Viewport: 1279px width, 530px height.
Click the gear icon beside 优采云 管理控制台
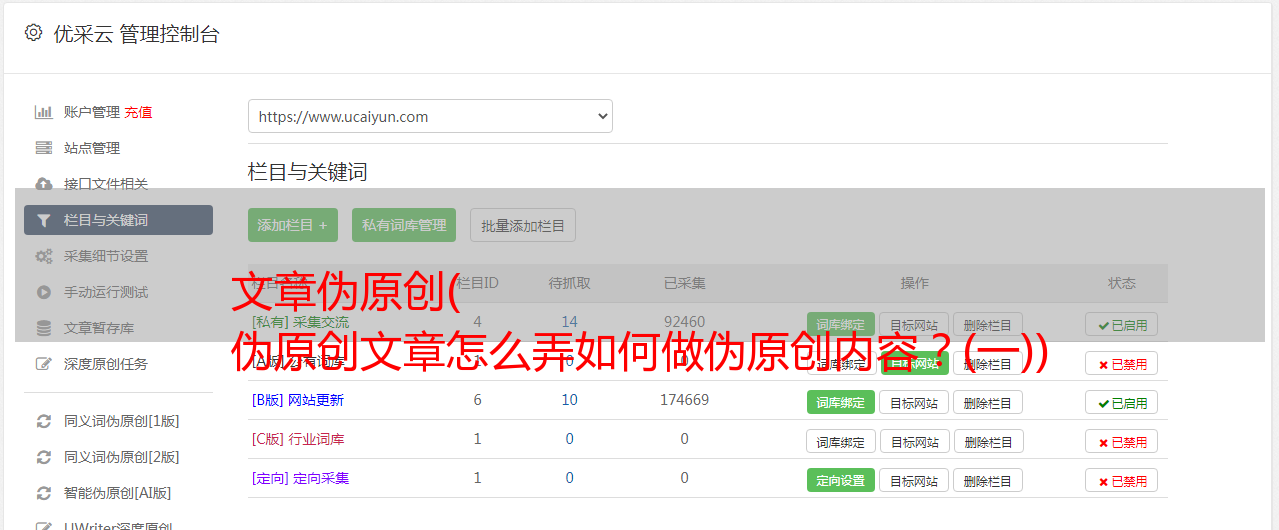click(x=33, y=33)
